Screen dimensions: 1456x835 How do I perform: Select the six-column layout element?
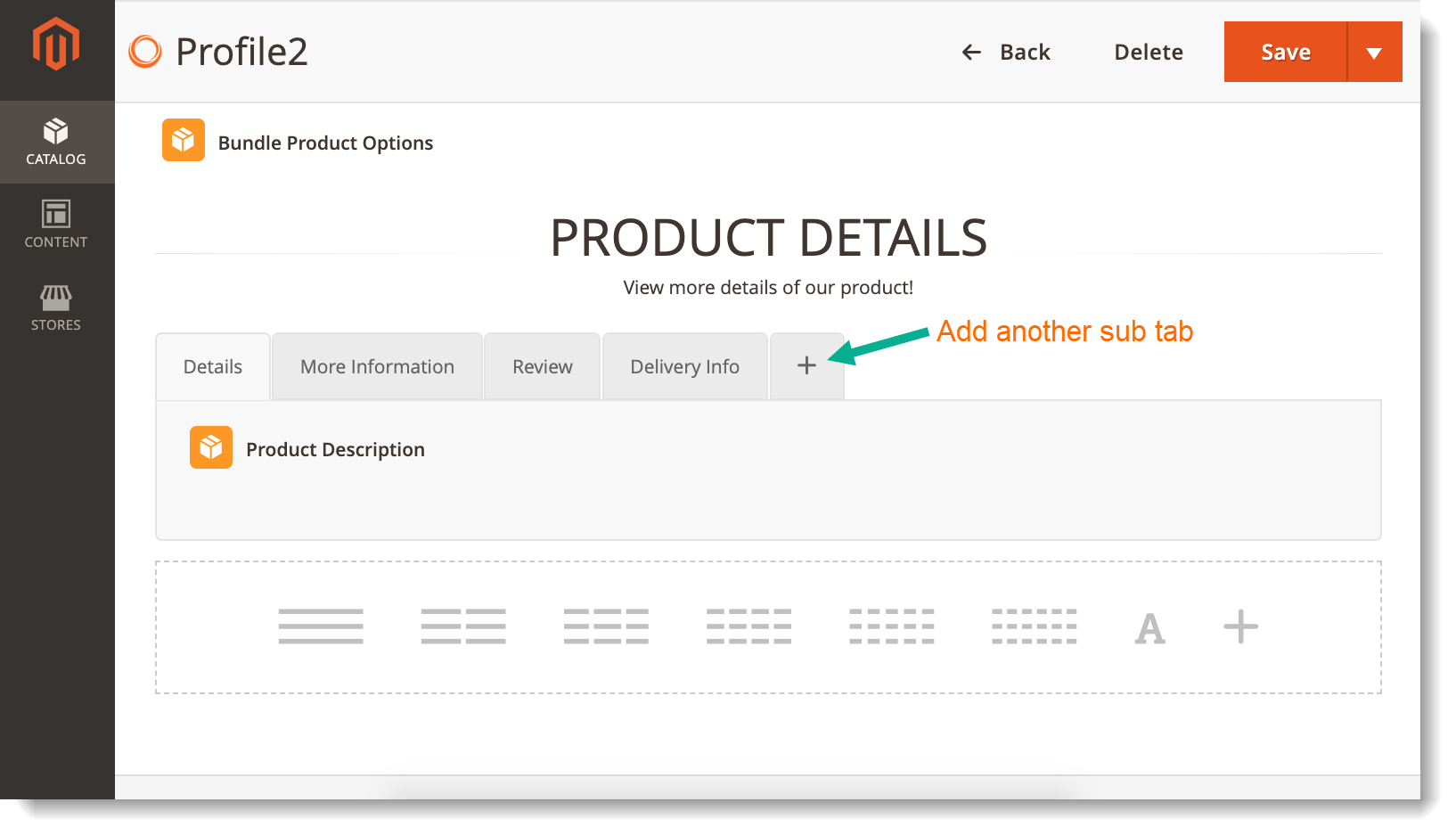click(1034, 626)
